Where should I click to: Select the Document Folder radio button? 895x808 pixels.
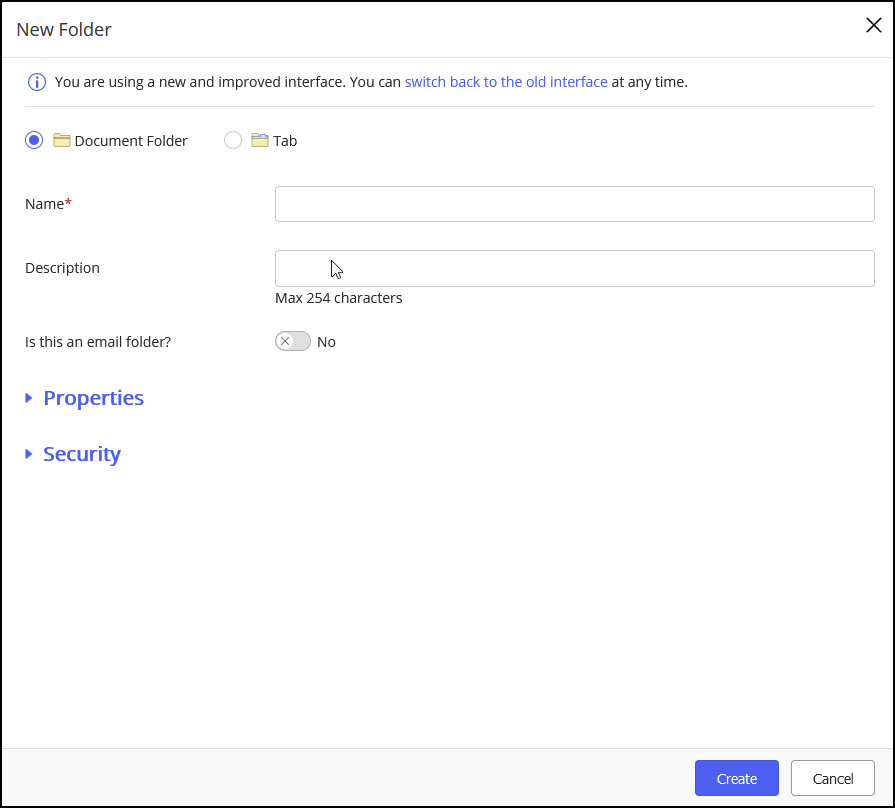[x=33, y=140]
